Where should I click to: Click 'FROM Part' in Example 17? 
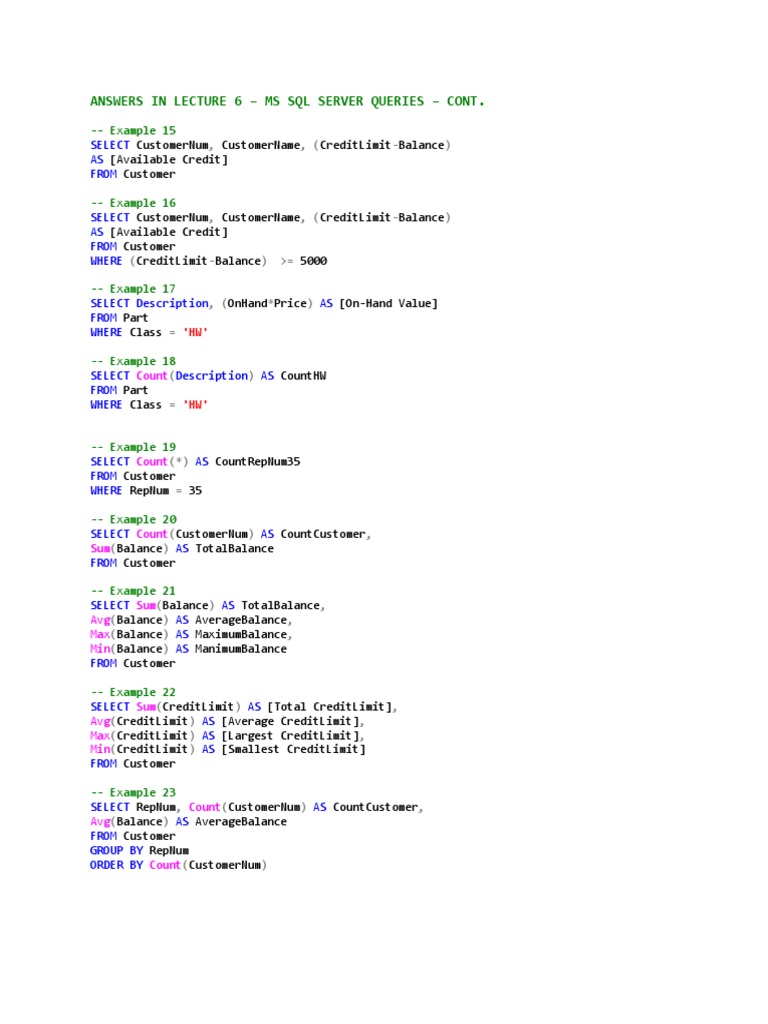point(120,318)
